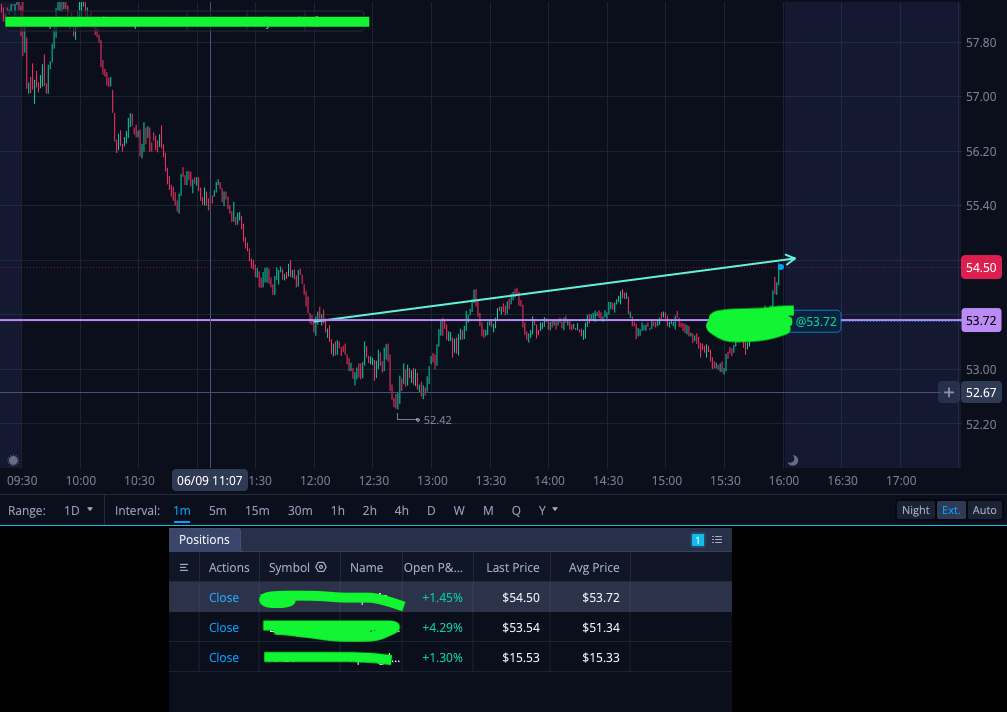Switch the Positions panel to list view

coord(717,540)
